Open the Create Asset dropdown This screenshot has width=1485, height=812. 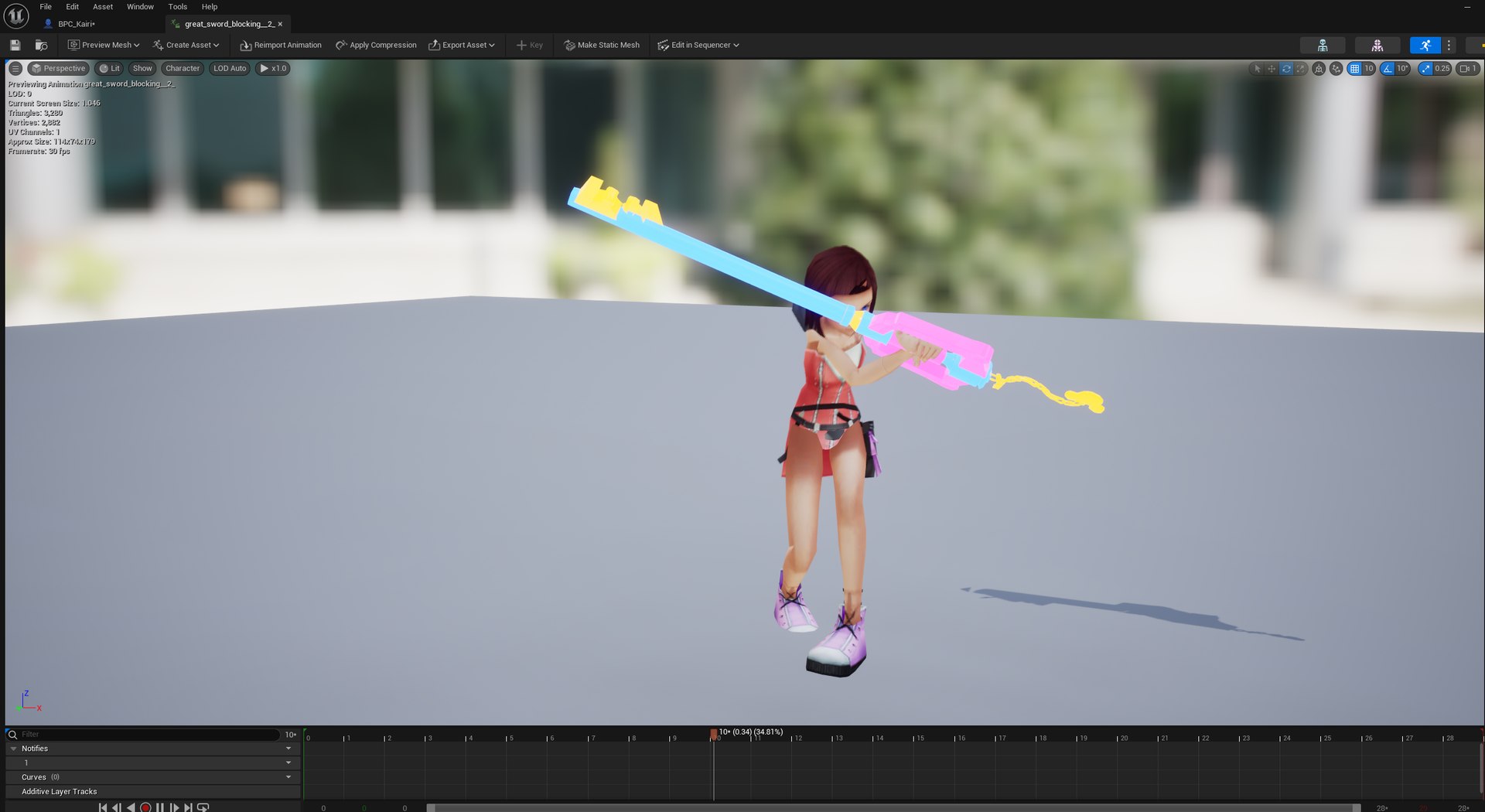[x=186, y=45]
